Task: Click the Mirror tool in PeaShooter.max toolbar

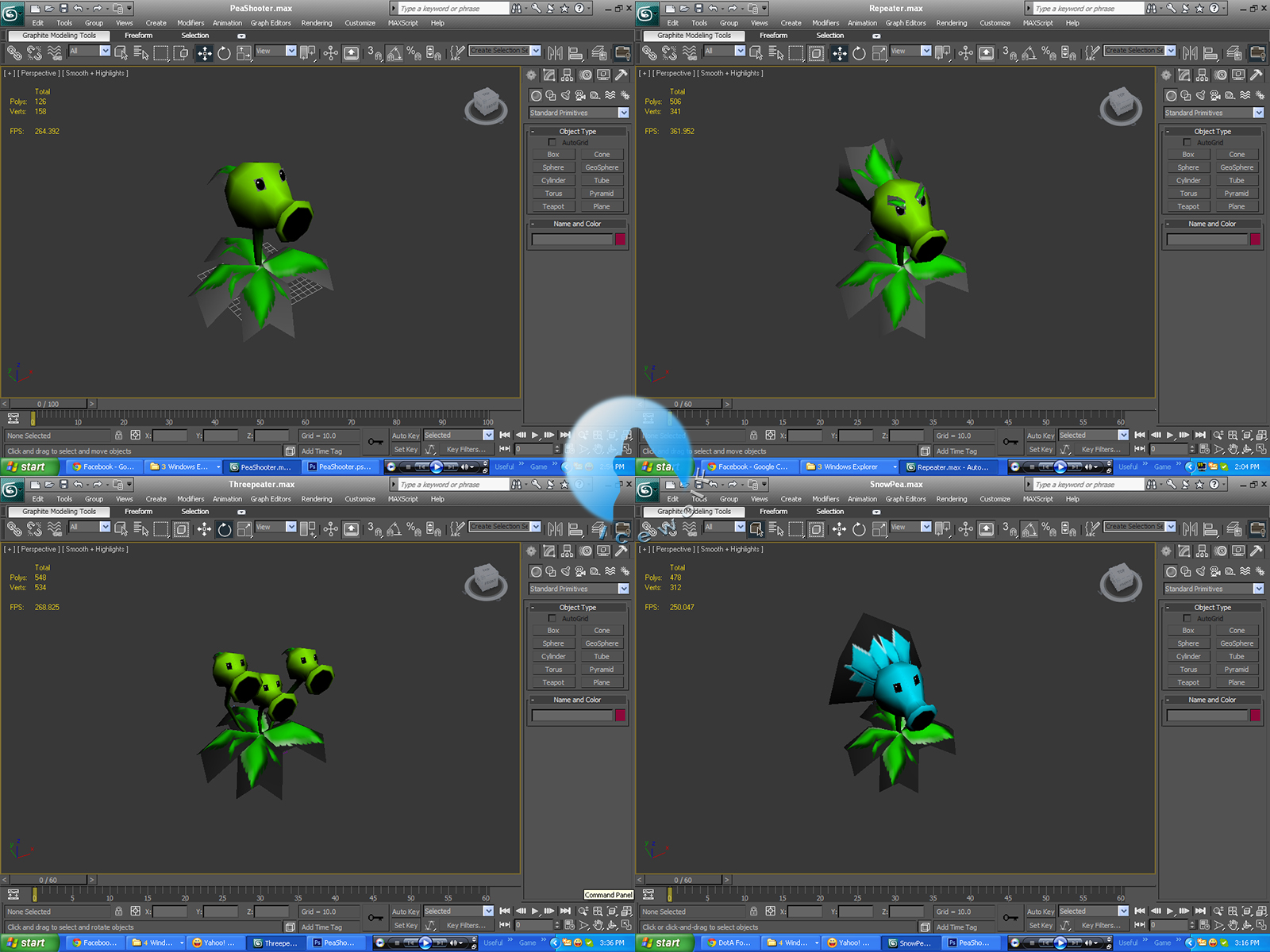Action: click(556, 53)
